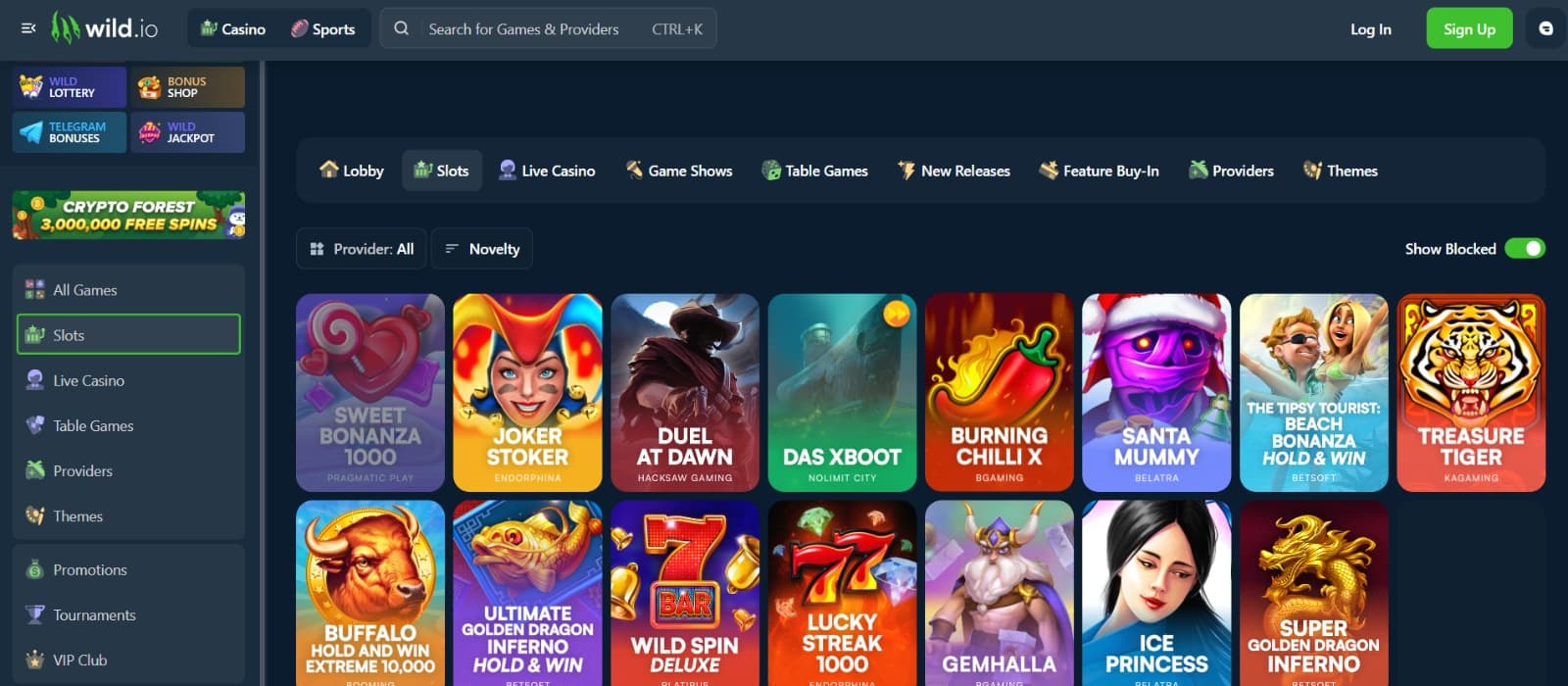Image resolution: width=1568 pixels, height=686 pixels.
Task: Switch to the Themes category tab
Action: (x=1341, y=171)
